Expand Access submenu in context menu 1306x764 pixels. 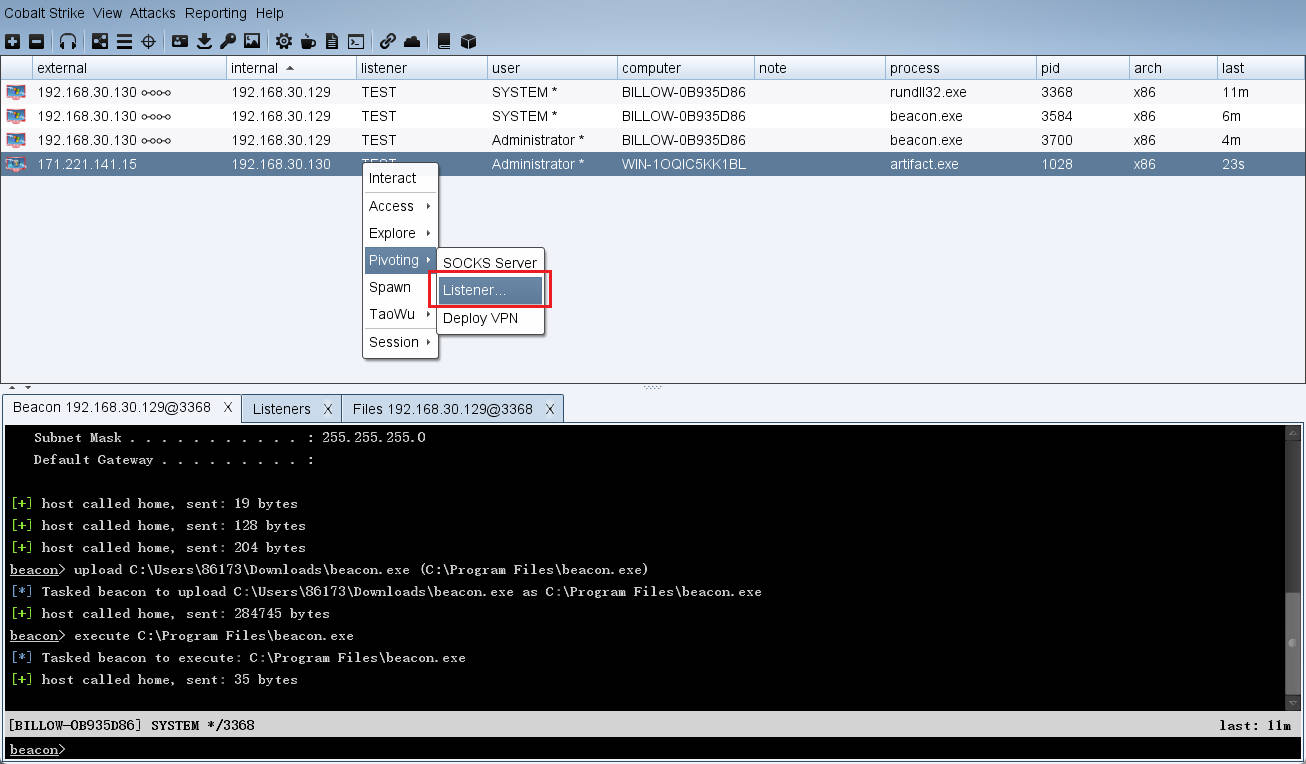[x=400, y=206]
